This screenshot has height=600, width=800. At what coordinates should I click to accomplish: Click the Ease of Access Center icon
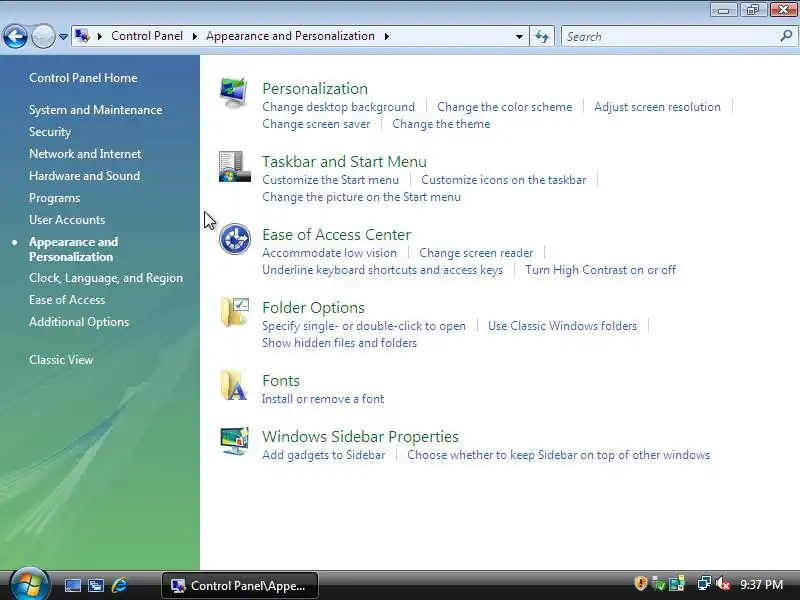[235, 239]
